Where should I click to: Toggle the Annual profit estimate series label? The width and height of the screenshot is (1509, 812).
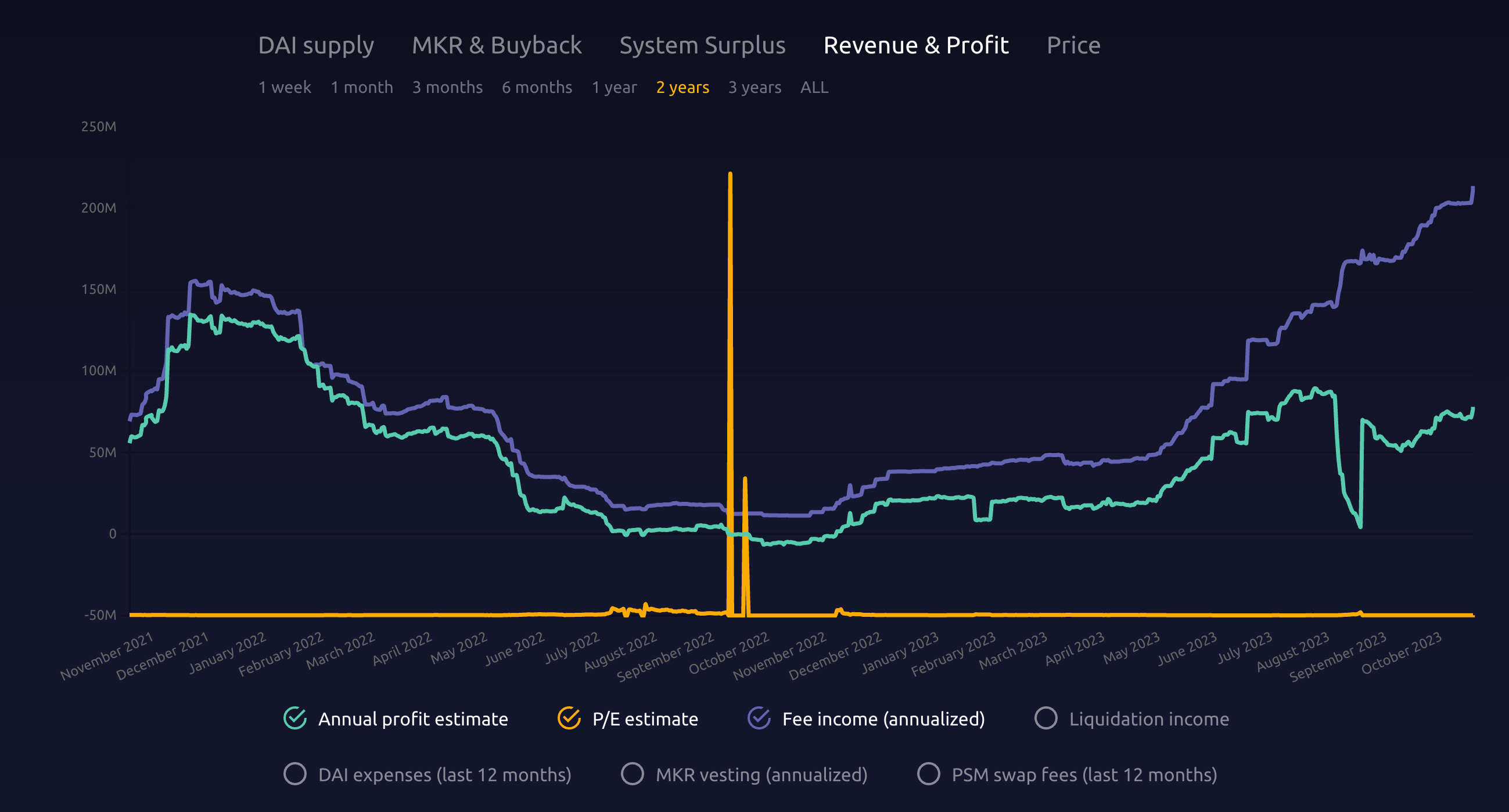click(413, 719)
